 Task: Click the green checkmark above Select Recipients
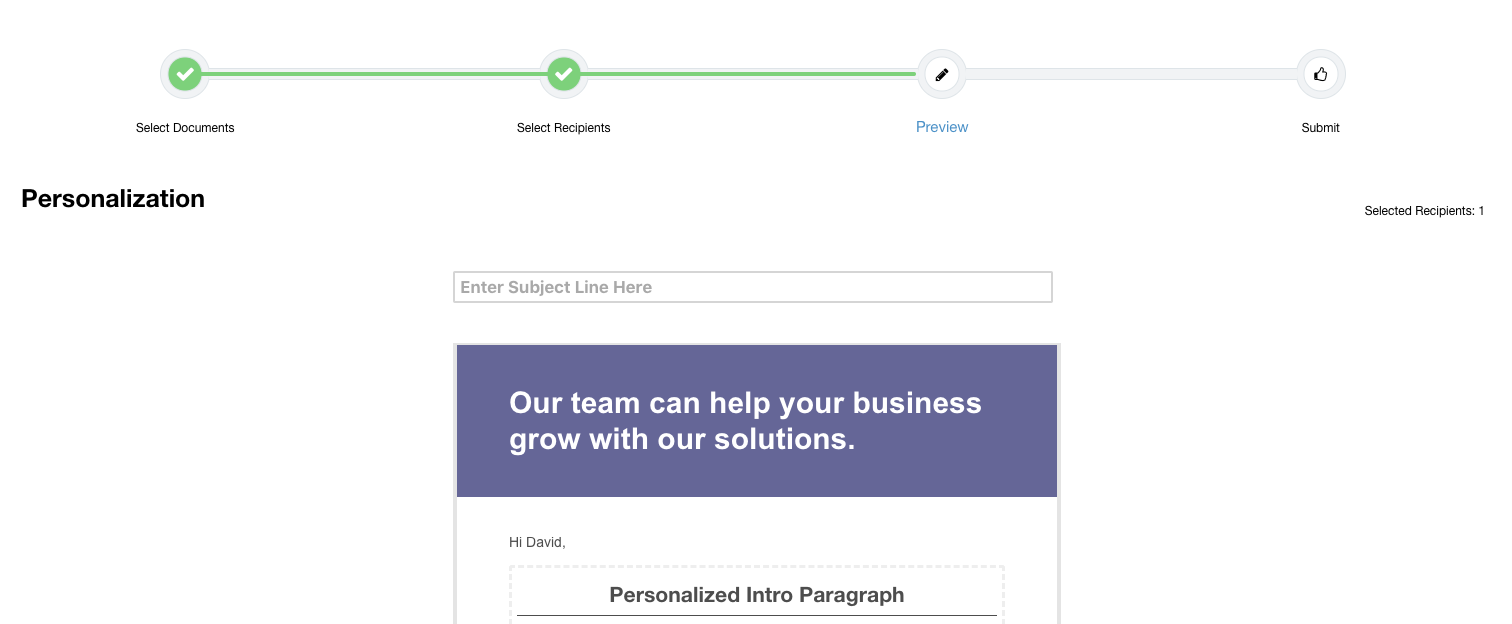click(x=564, y=74)
